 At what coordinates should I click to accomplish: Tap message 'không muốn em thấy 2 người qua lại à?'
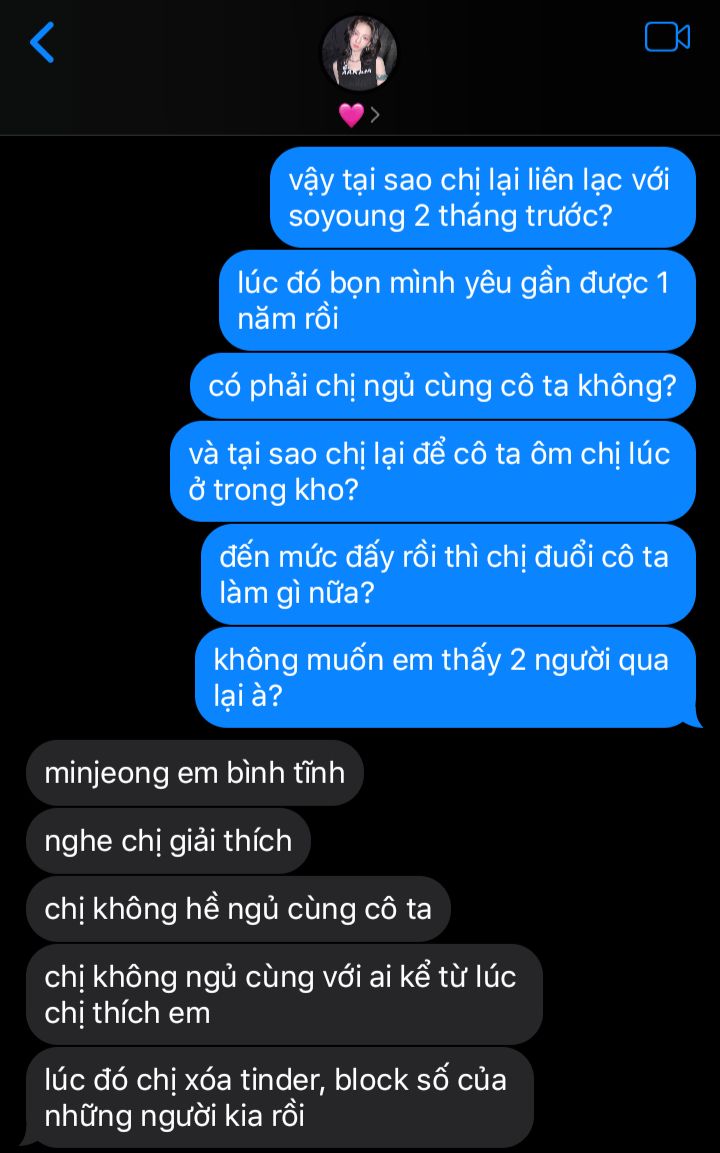click(x=446, y=677)
